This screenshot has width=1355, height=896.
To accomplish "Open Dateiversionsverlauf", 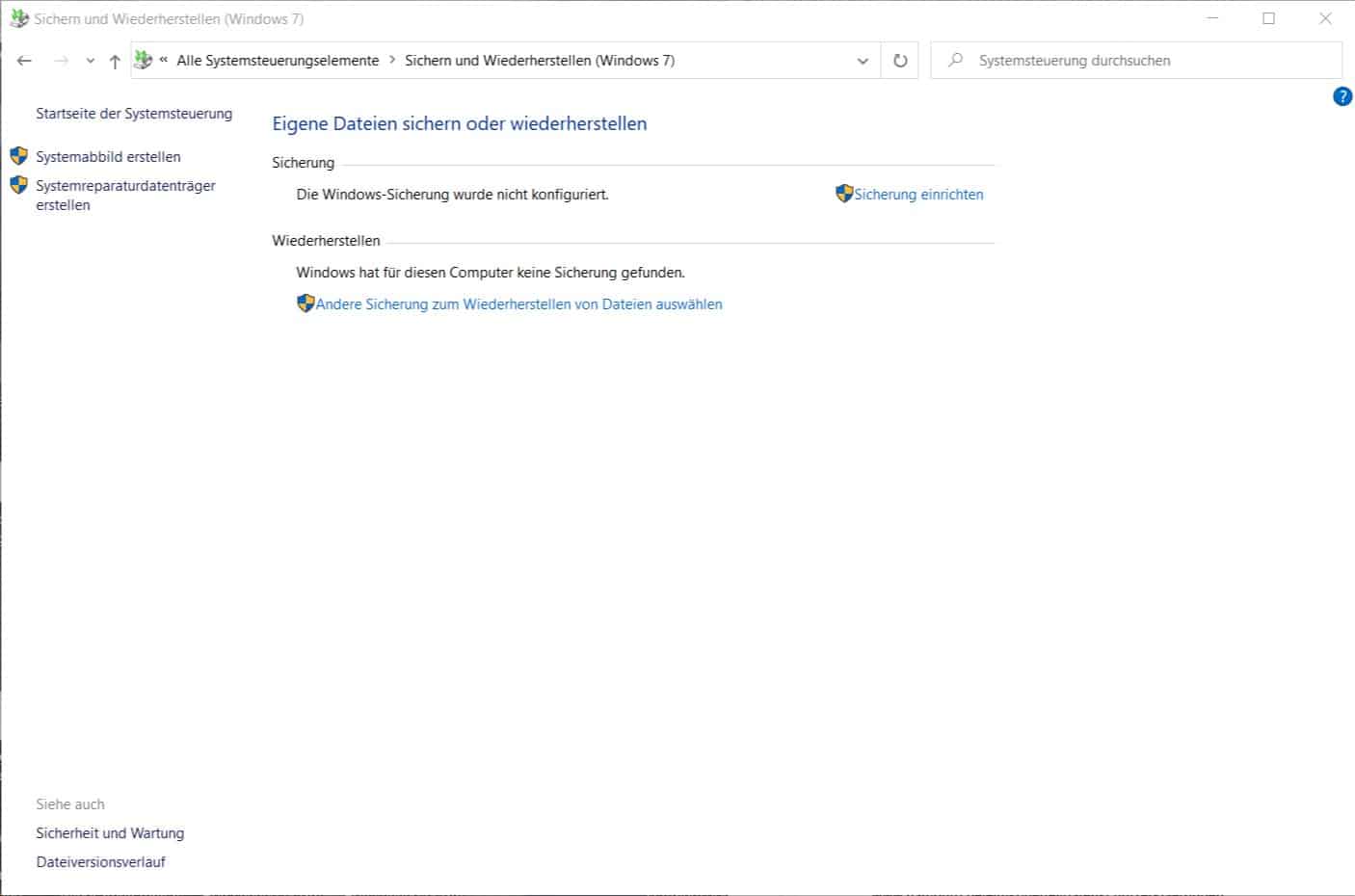I will pos(101,862).
